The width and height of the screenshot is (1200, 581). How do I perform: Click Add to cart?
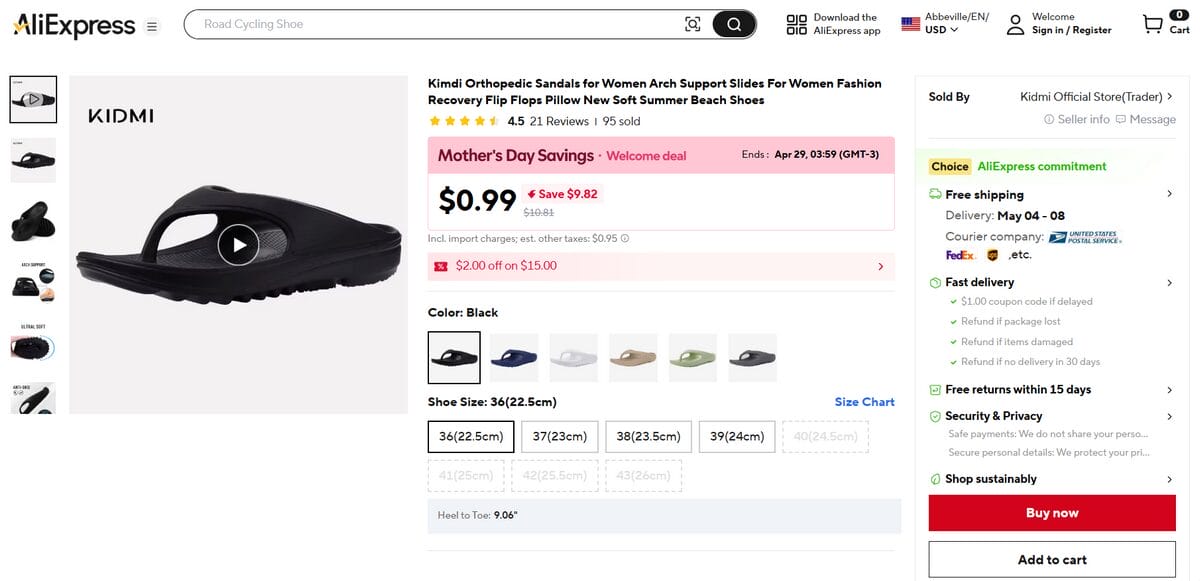coord(1050,559)
